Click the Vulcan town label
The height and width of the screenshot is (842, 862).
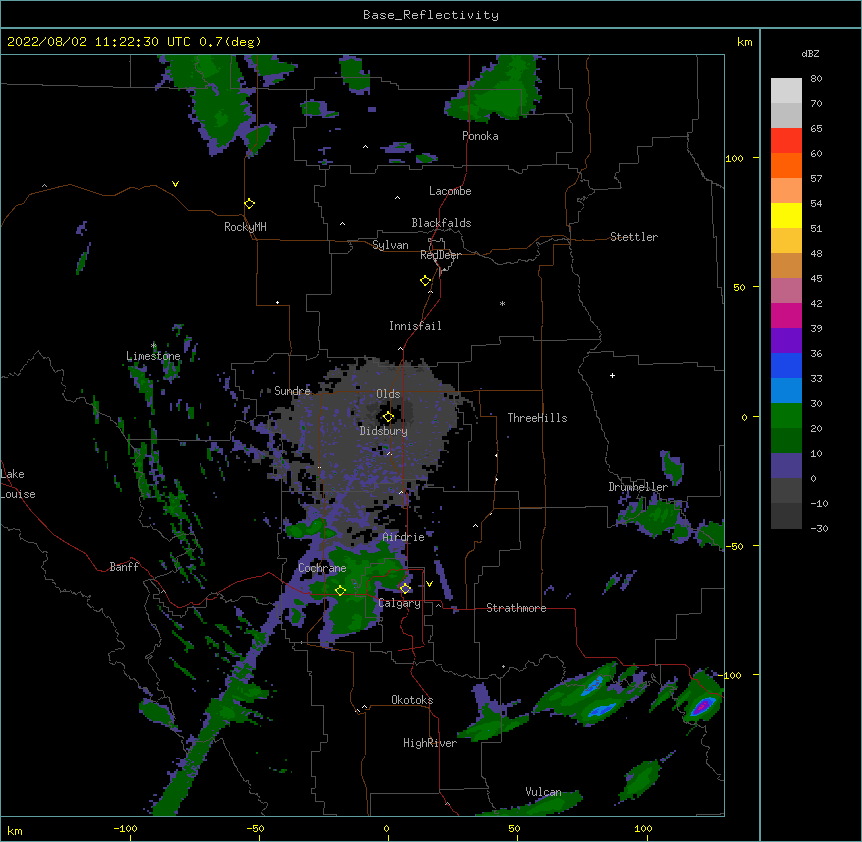[x=543, y=792]
